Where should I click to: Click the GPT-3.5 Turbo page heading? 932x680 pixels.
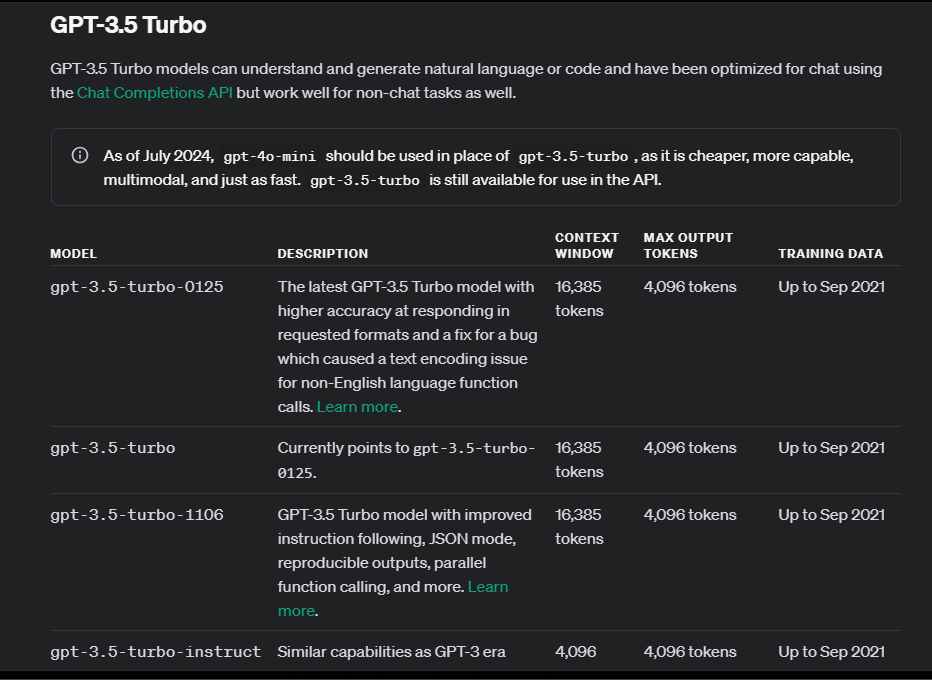[x=128, y=25]
